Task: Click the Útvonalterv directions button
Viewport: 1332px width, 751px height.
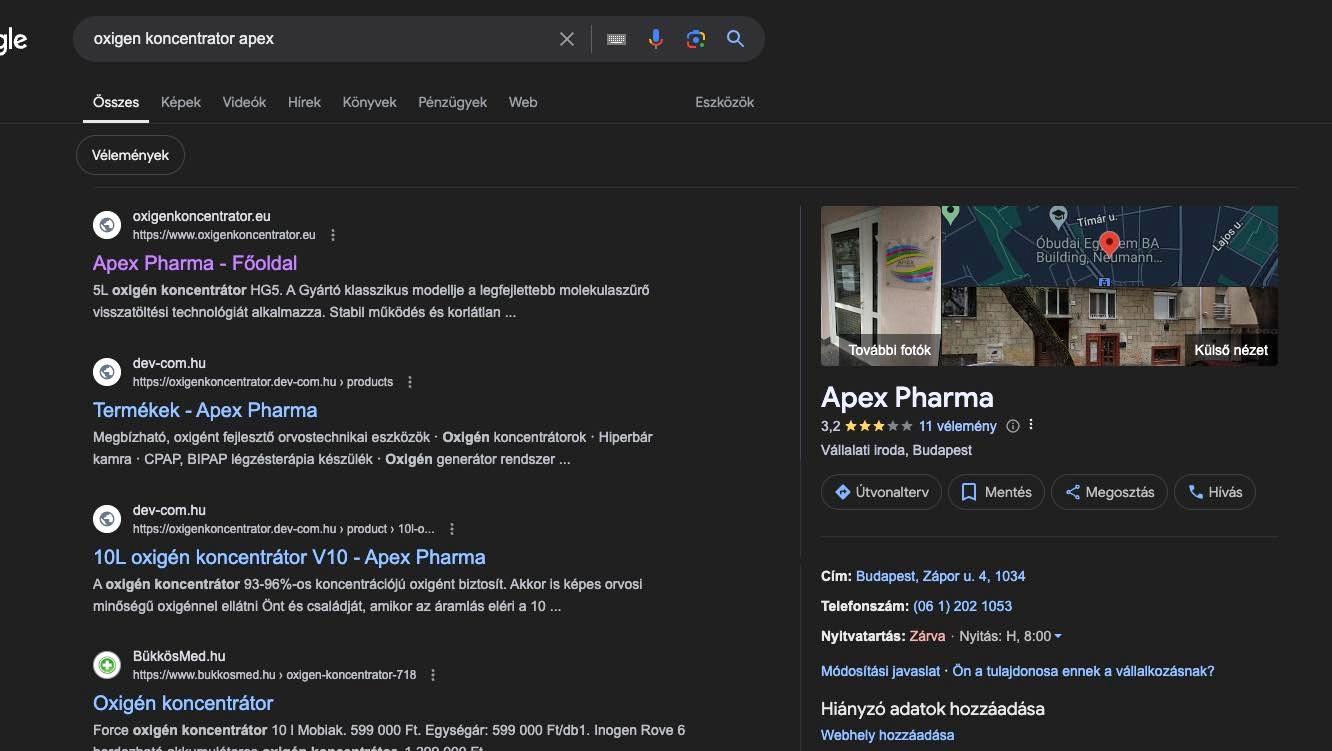Action: click(881, 492)
